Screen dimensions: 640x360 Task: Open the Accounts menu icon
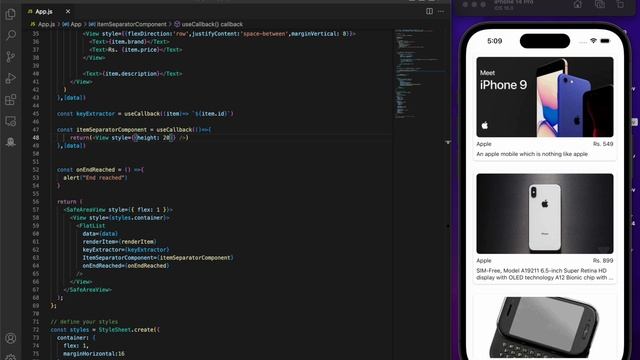11,338
